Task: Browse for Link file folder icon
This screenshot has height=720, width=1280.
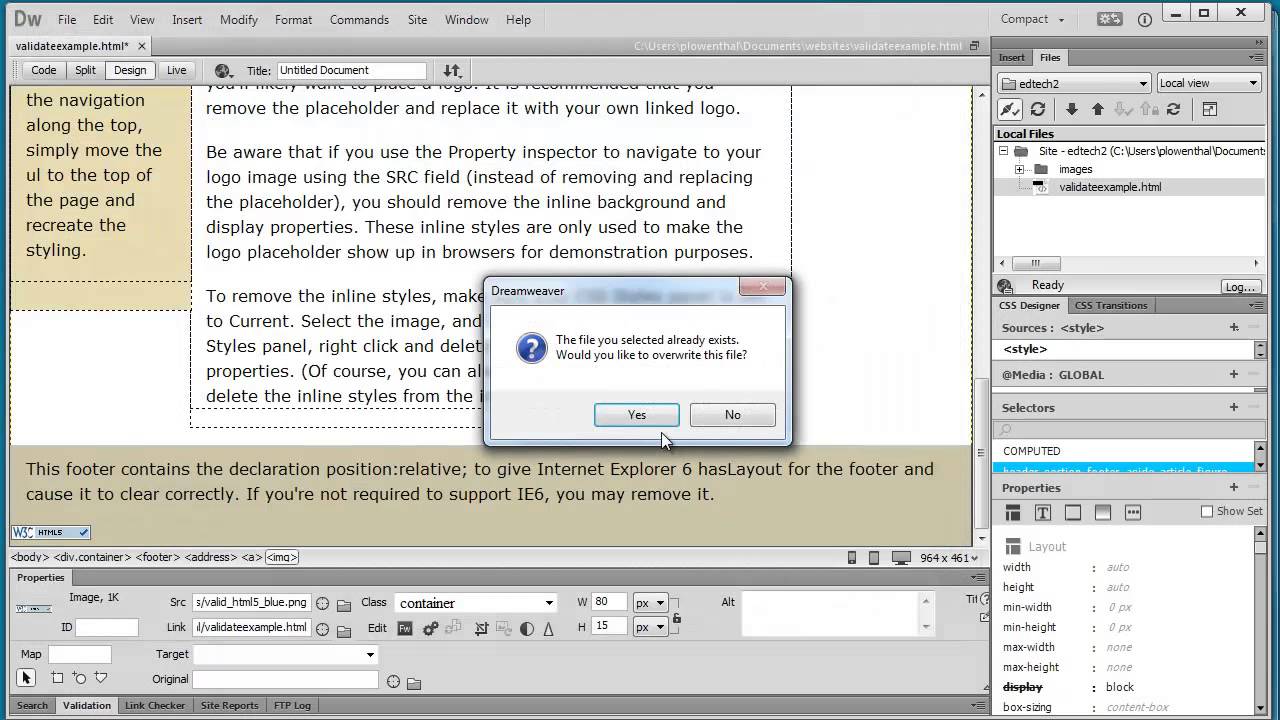Action: pyautogui.click(x=344, y=629)
